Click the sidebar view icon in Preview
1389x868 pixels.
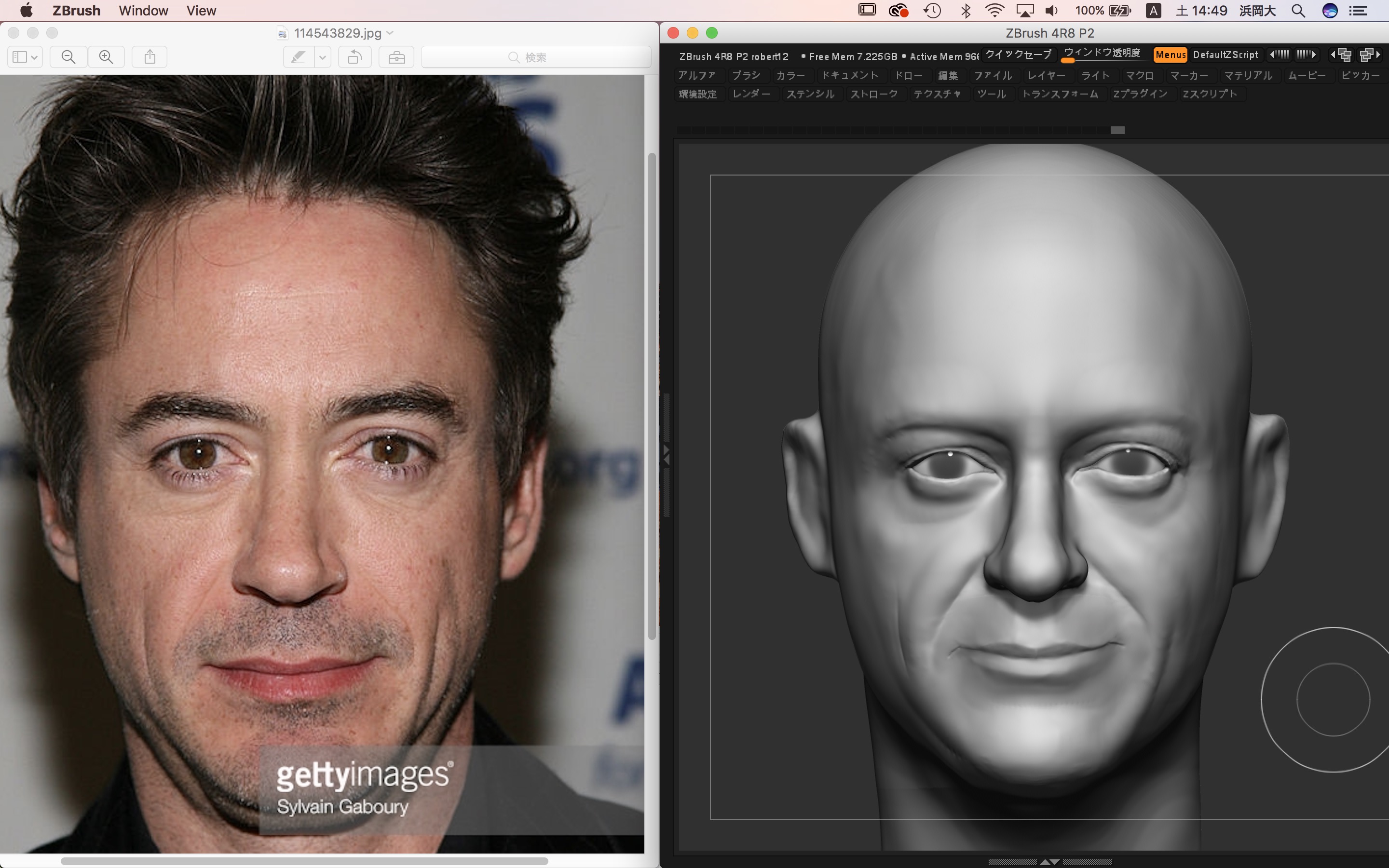tap(19, 57)
